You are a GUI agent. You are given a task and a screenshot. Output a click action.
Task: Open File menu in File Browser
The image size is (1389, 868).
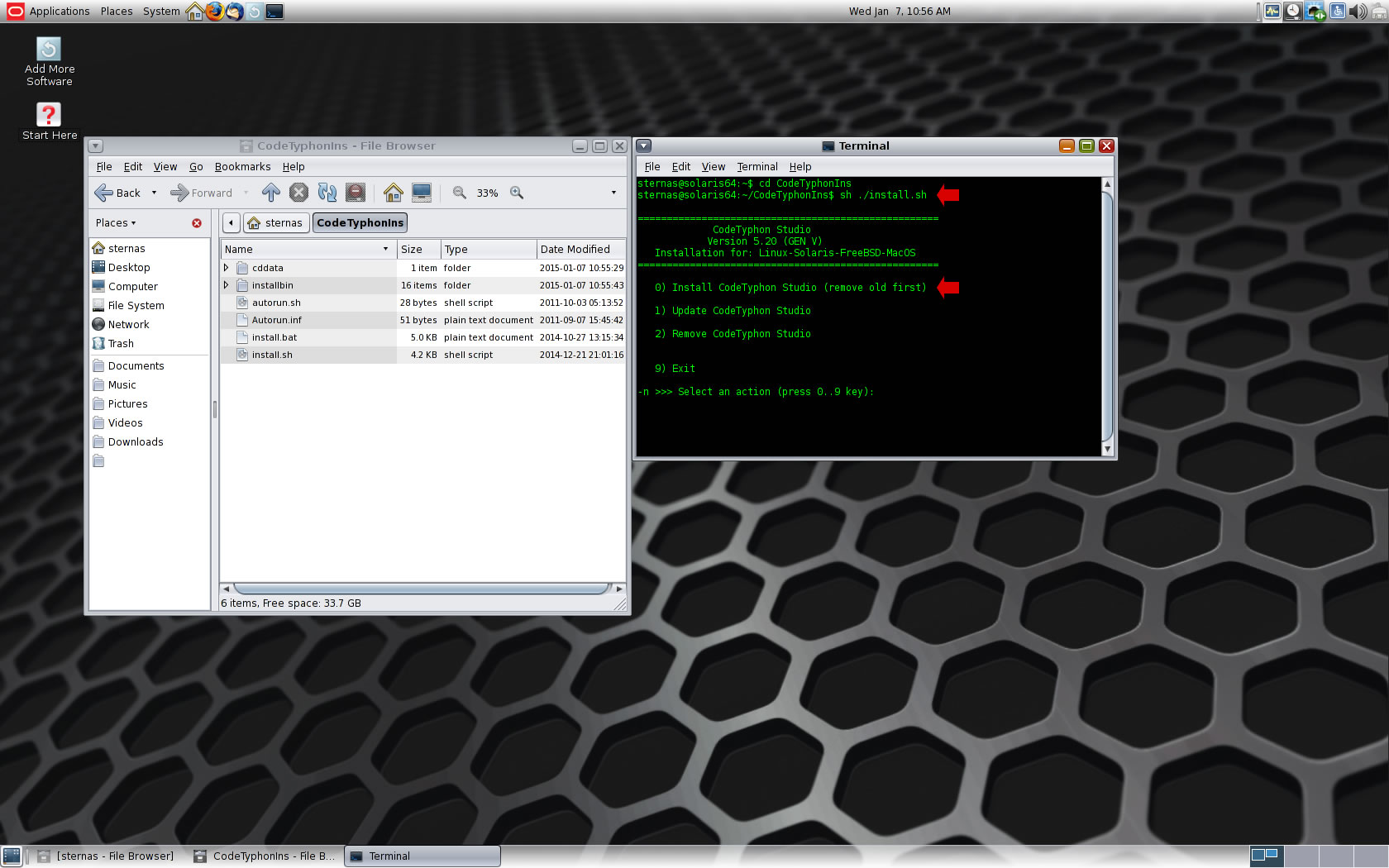(104, 167)
